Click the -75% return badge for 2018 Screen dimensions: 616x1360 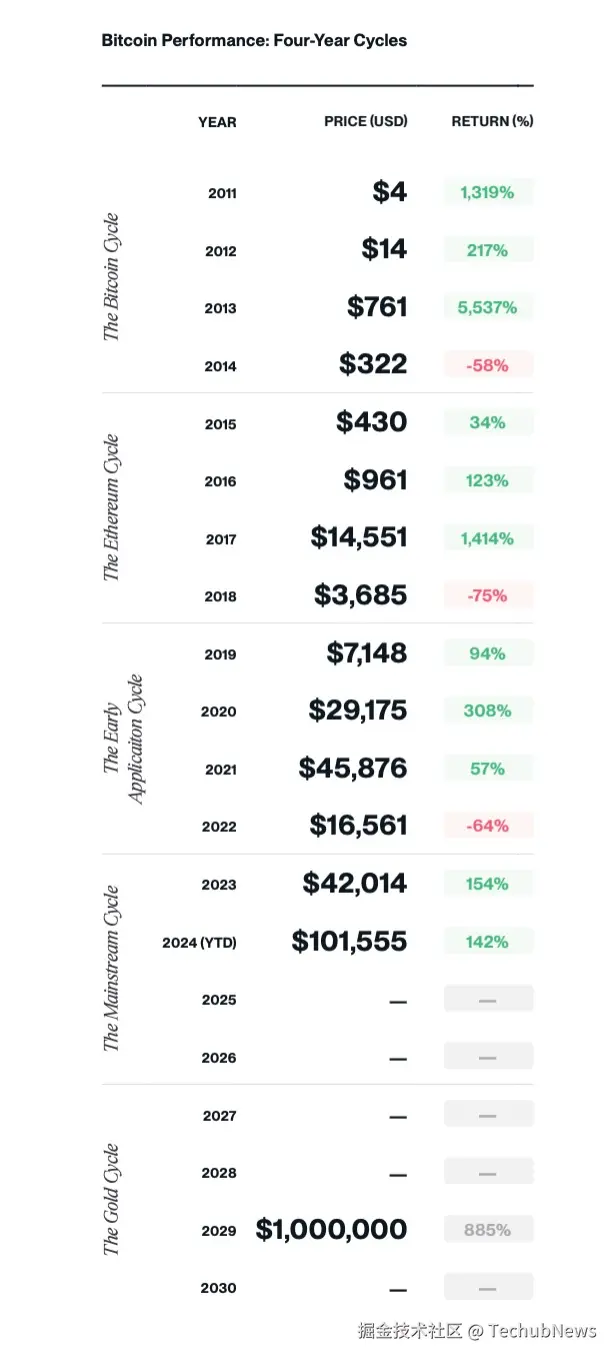[488, 596]
